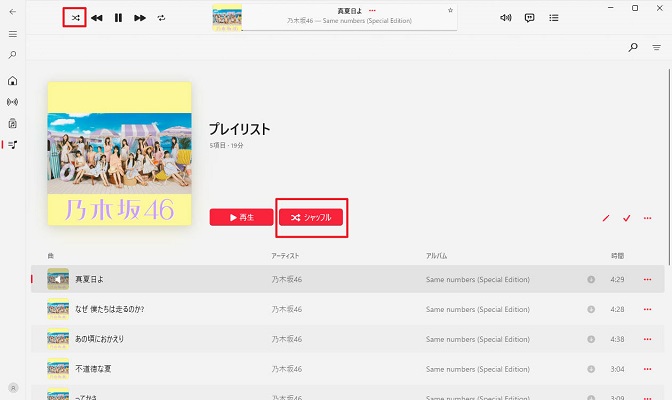Click the now playing progress bar
The width and height of the screenshot is (672, 400).
coord(349,30)
